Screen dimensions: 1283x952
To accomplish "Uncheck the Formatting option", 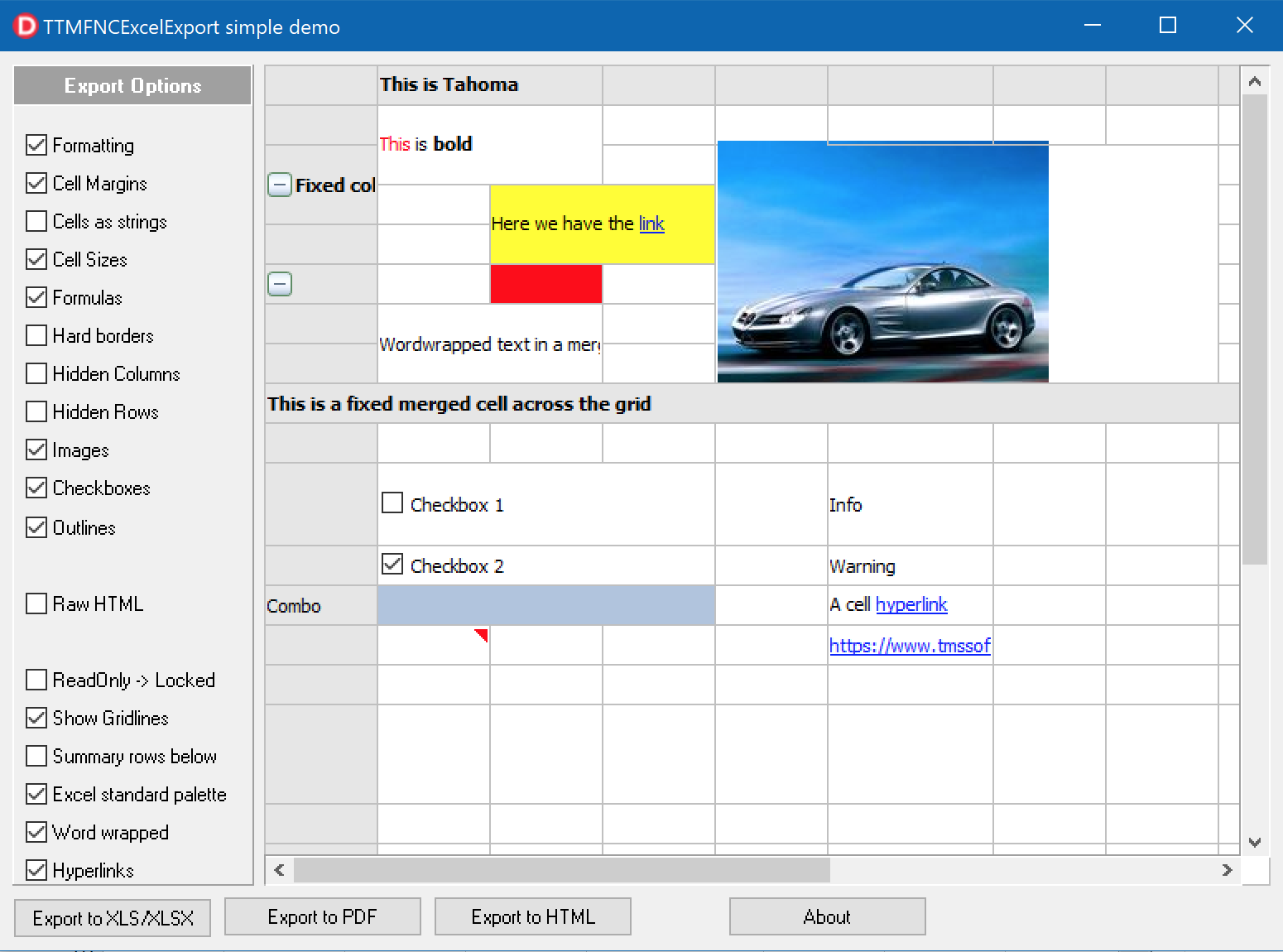I will click(36, 145).
